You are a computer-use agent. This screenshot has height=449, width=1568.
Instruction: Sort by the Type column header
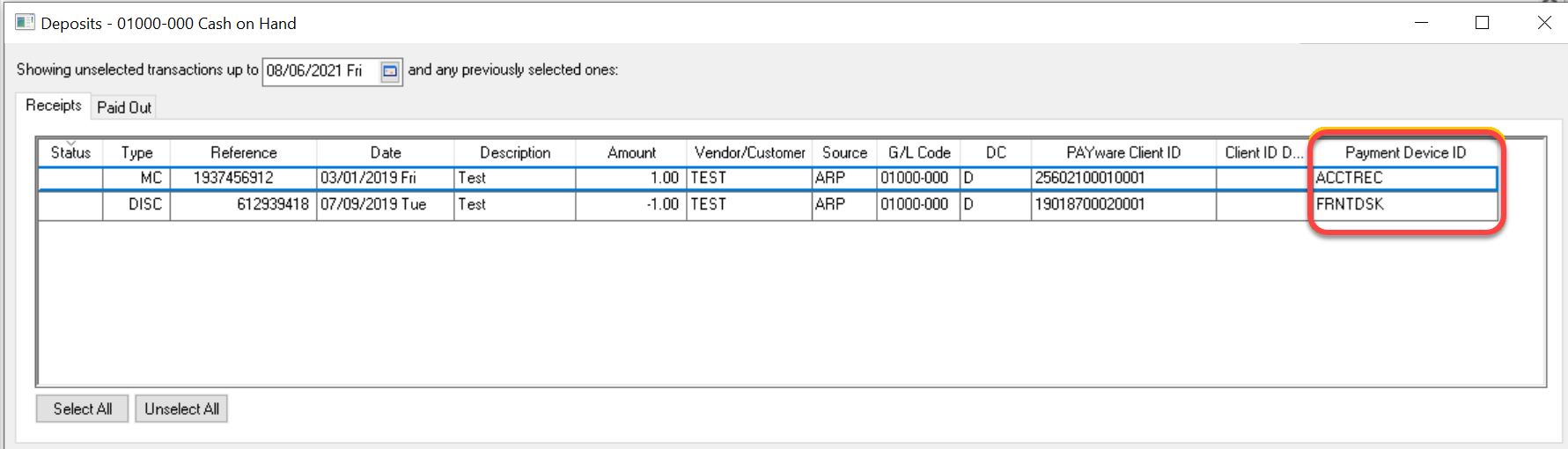coord(136,152)
